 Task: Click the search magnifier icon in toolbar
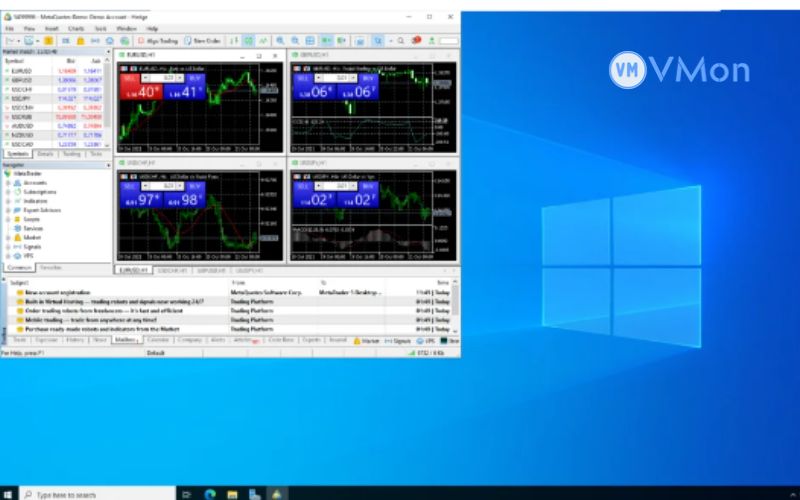click(401, 41)
